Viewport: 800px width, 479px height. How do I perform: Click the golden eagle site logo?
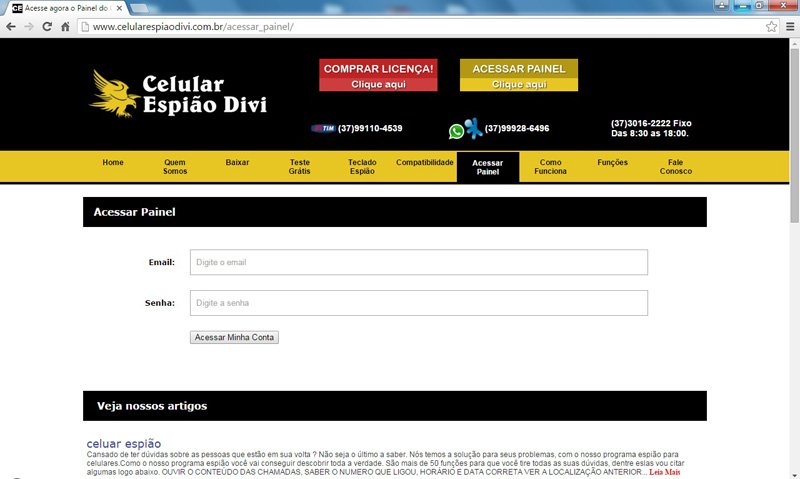tap(114, 93)
